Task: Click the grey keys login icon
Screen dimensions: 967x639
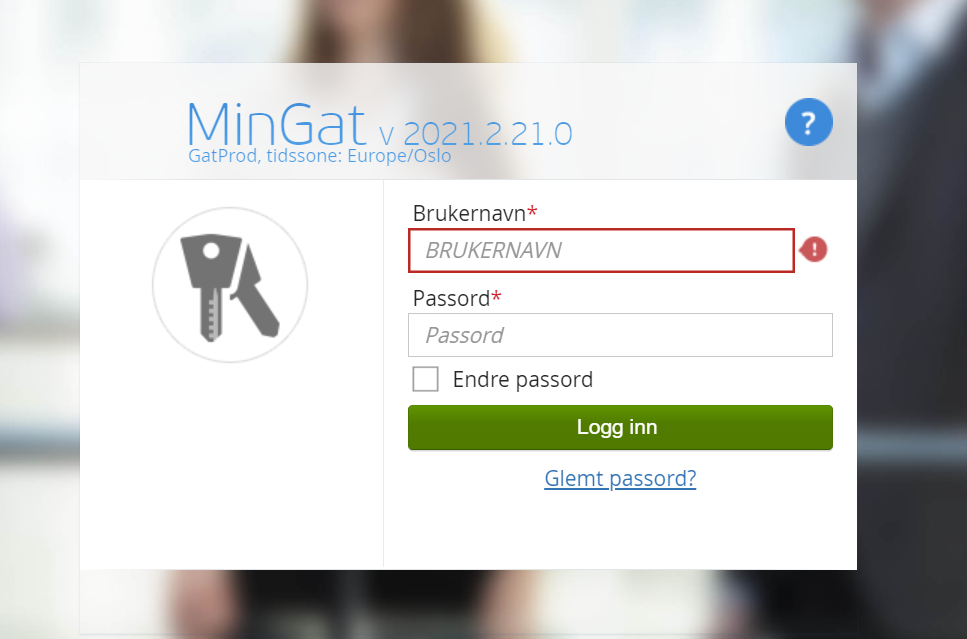Action: pos(230,287)
